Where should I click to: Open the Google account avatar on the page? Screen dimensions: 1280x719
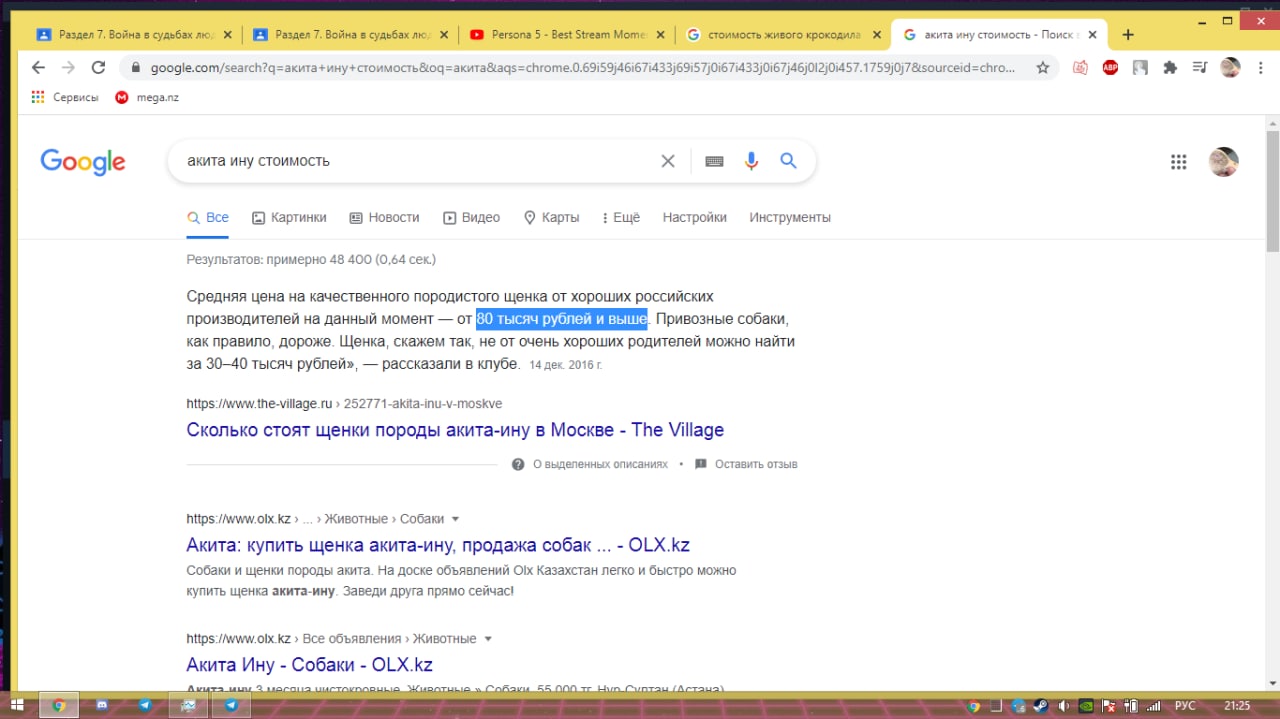[x=1223, y=162]
